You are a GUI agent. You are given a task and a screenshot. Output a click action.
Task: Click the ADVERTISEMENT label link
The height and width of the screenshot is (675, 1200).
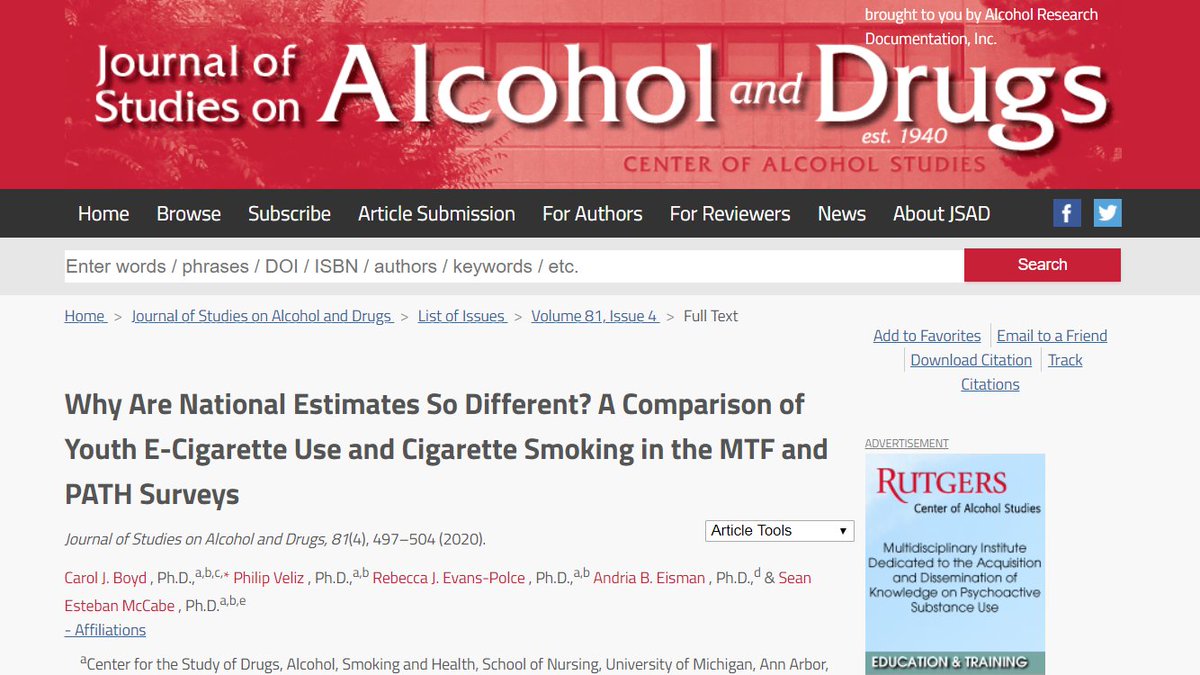[907, 443]
